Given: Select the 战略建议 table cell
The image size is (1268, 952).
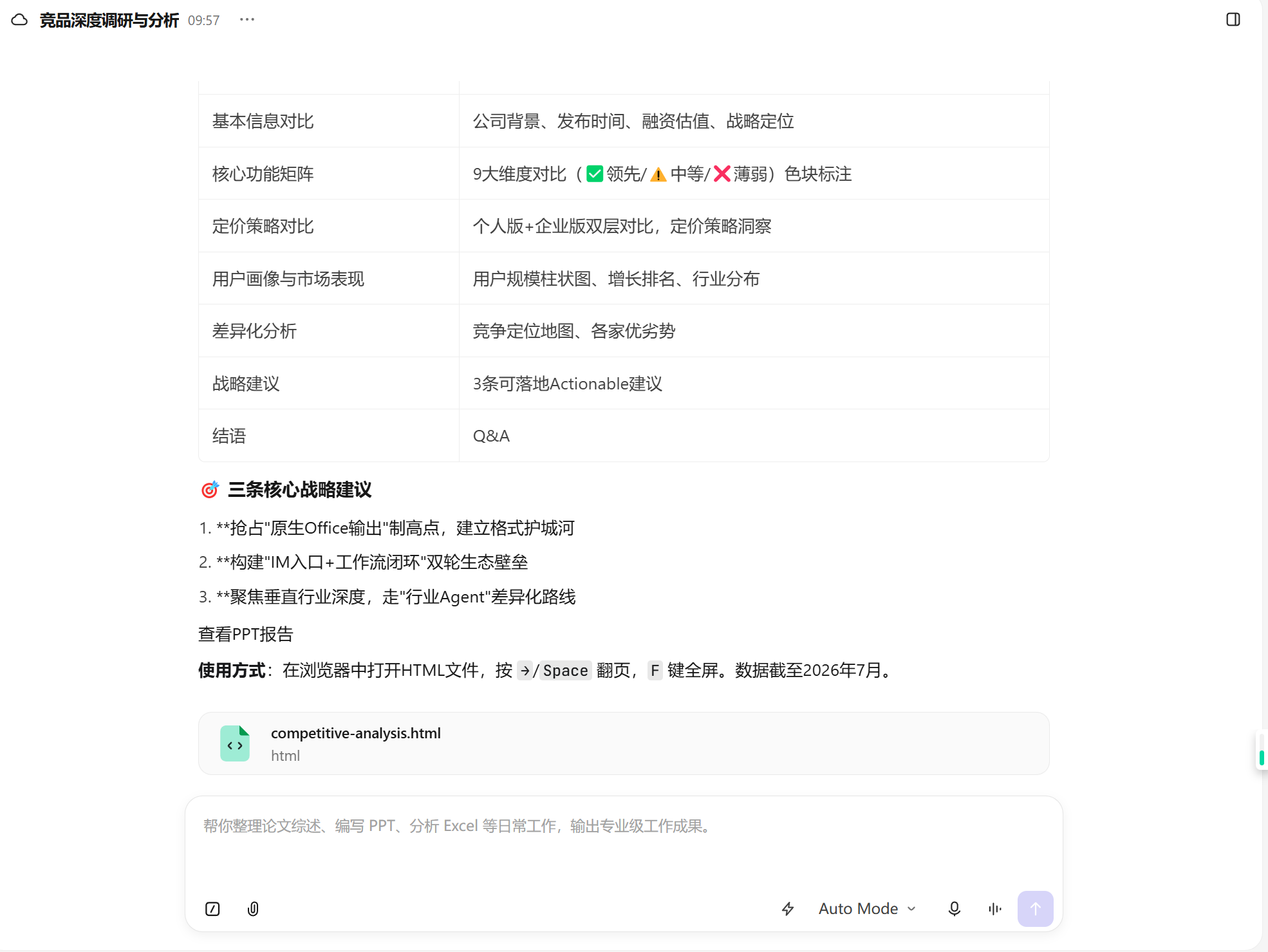Looking at the screenshot, I should pos(329,384).
